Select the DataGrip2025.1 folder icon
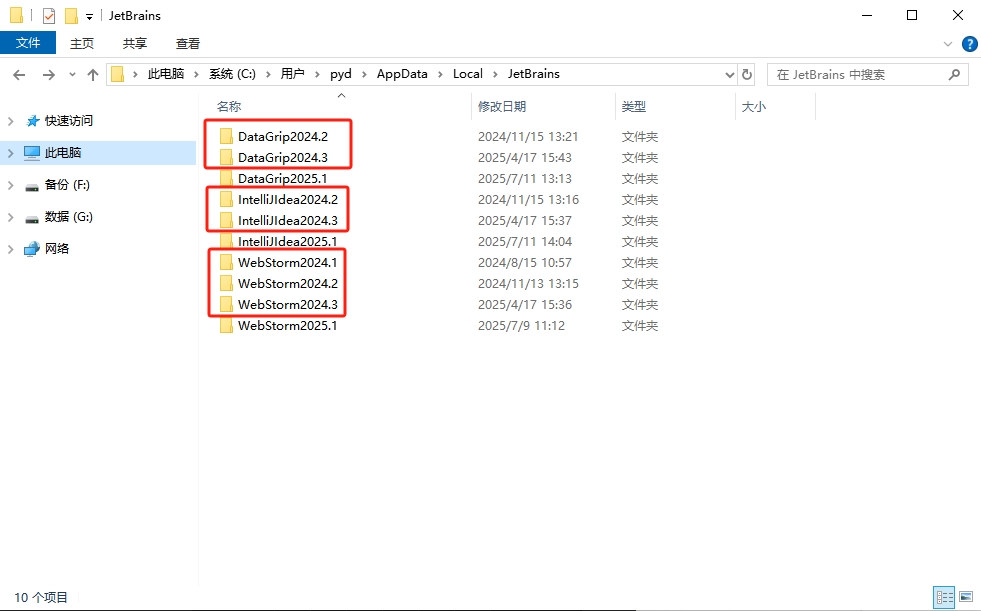Image resolution: width=981 pixels, height=611 pixels. (226, 178)
